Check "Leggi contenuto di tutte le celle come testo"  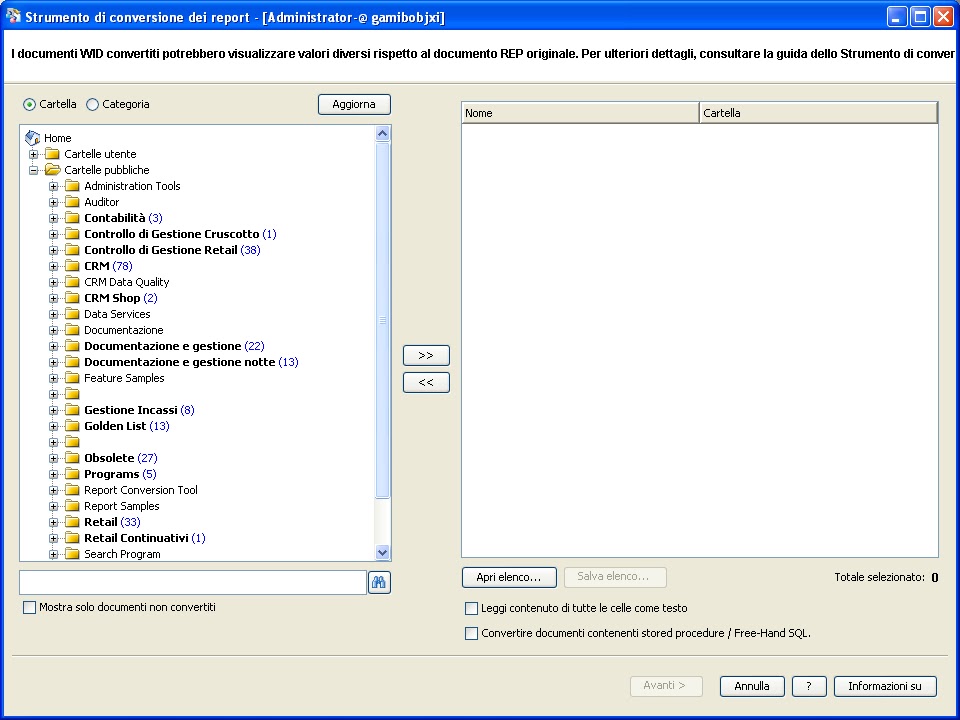point(471,608)
